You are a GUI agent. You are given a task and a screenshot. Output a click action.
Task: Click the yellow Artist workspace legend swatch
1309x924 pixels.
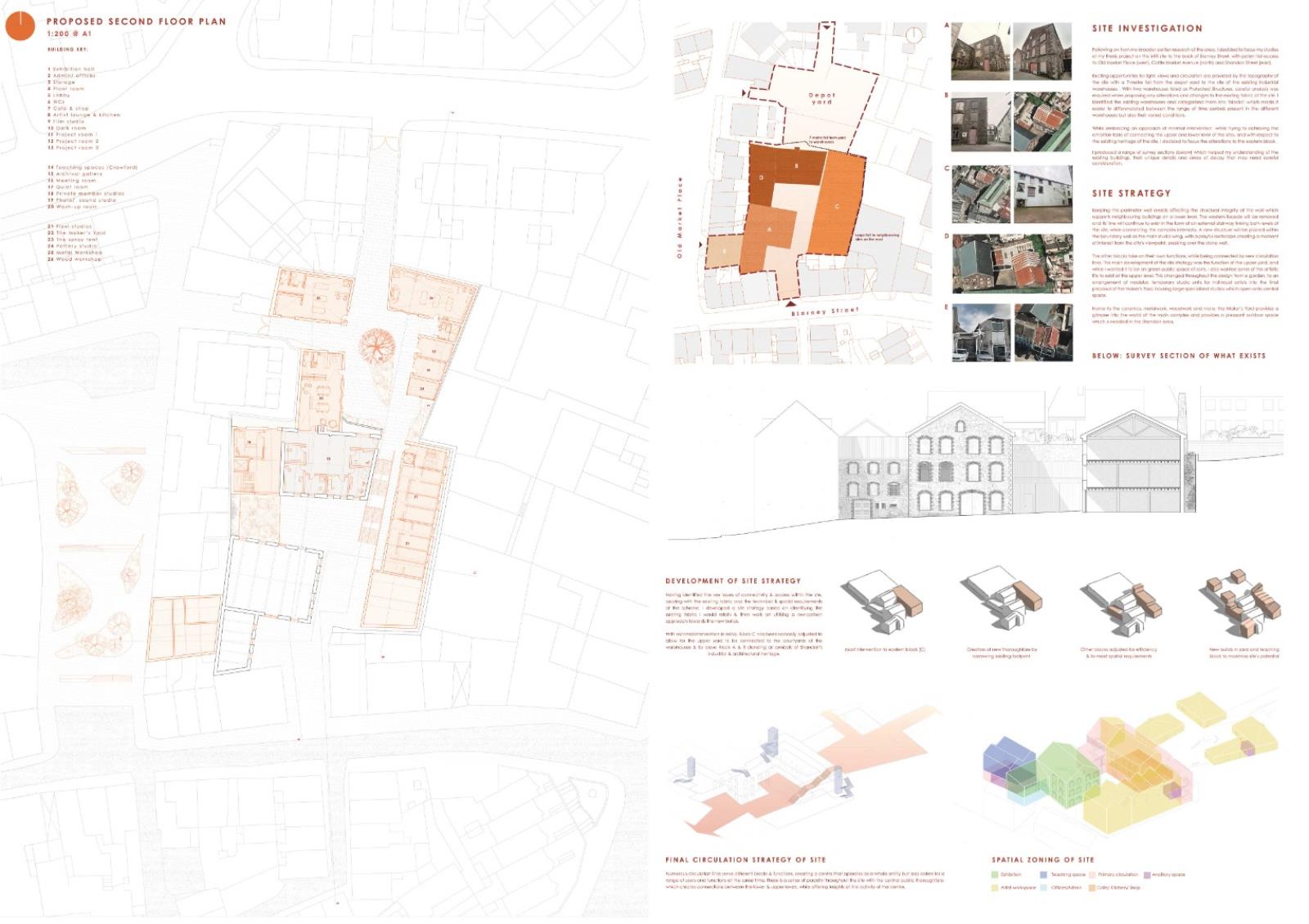click(995, 887)
